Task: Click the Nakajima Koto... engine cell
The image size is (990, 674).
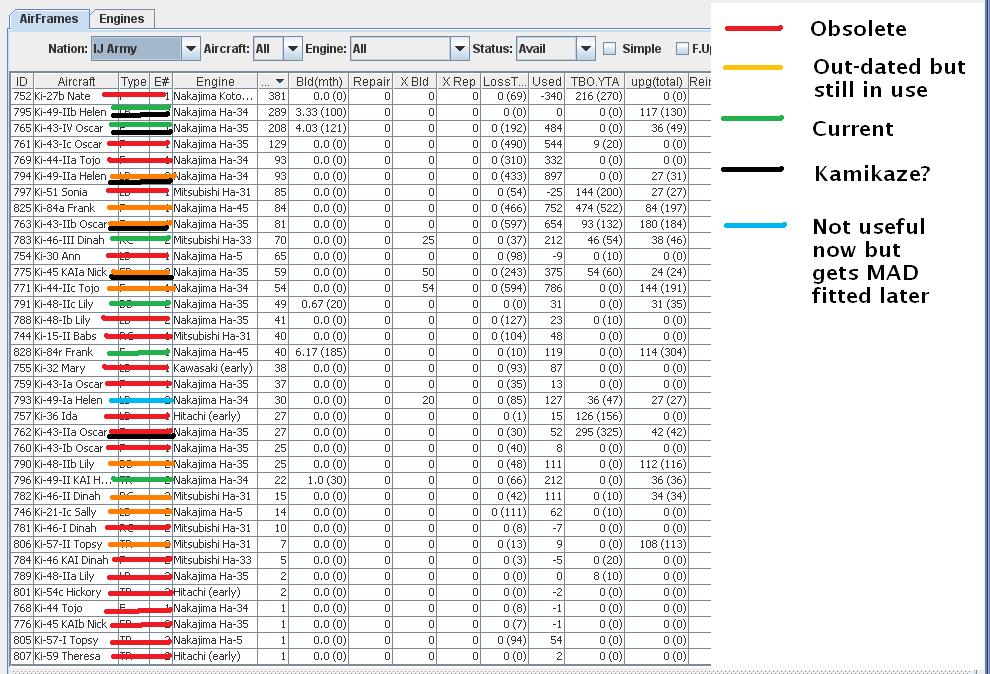Action: [x=215, y=96]
